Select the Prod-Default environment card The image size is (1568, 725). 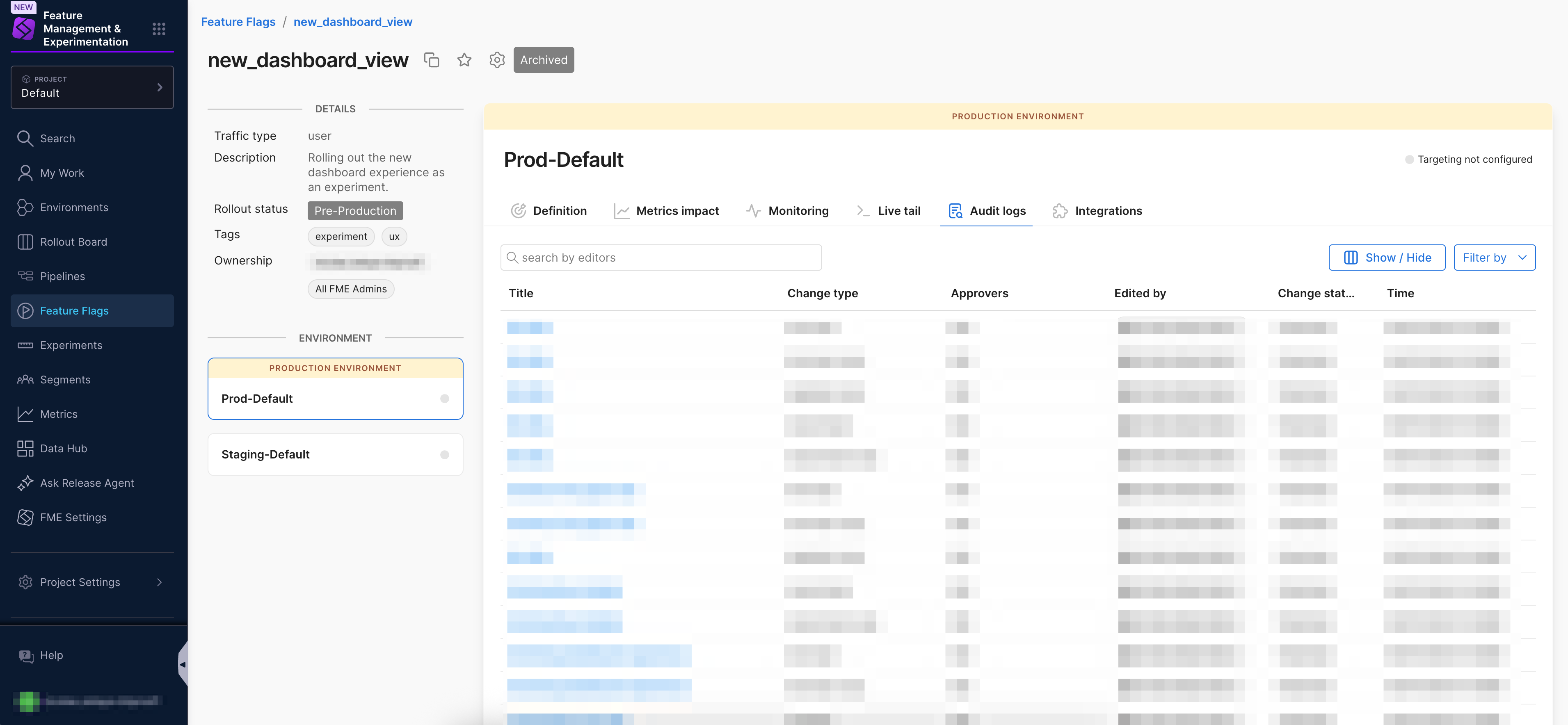[335, 398]
